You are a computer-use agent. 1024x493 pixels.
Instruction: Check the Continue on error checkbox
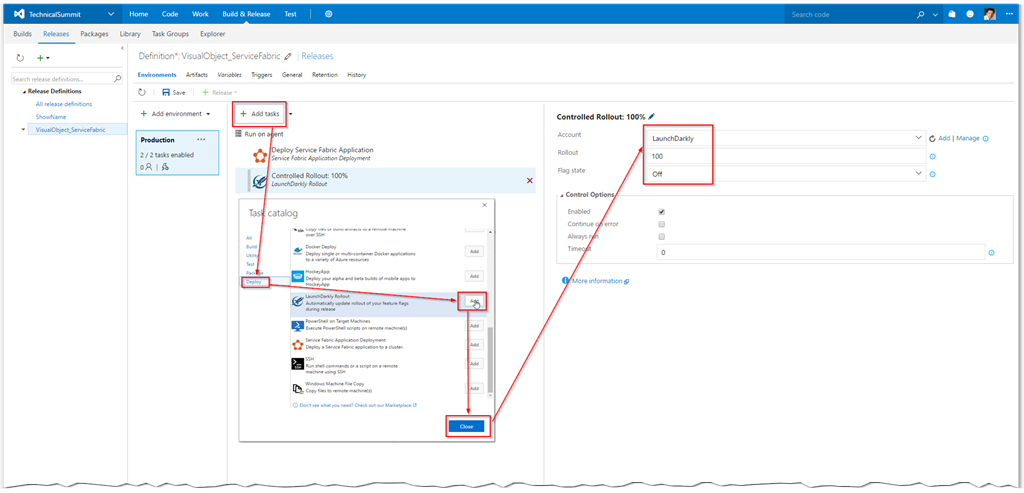point(662,224)
